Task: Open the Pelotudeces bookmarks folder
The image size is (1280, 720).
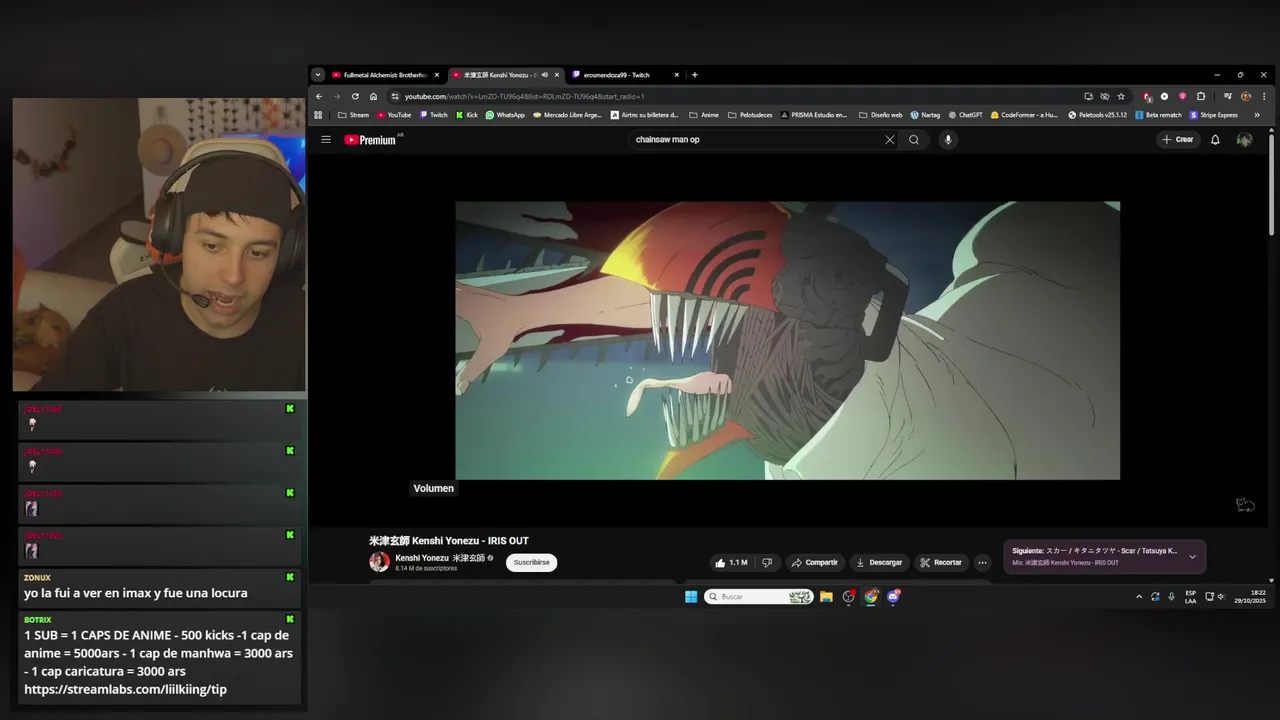Action: [x=749, y=115]
